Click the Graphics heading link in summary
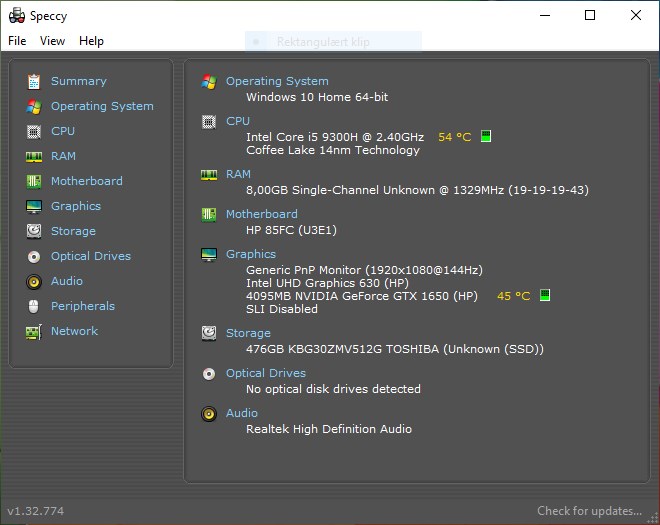660x525 pixels. (x=251, y=254)
